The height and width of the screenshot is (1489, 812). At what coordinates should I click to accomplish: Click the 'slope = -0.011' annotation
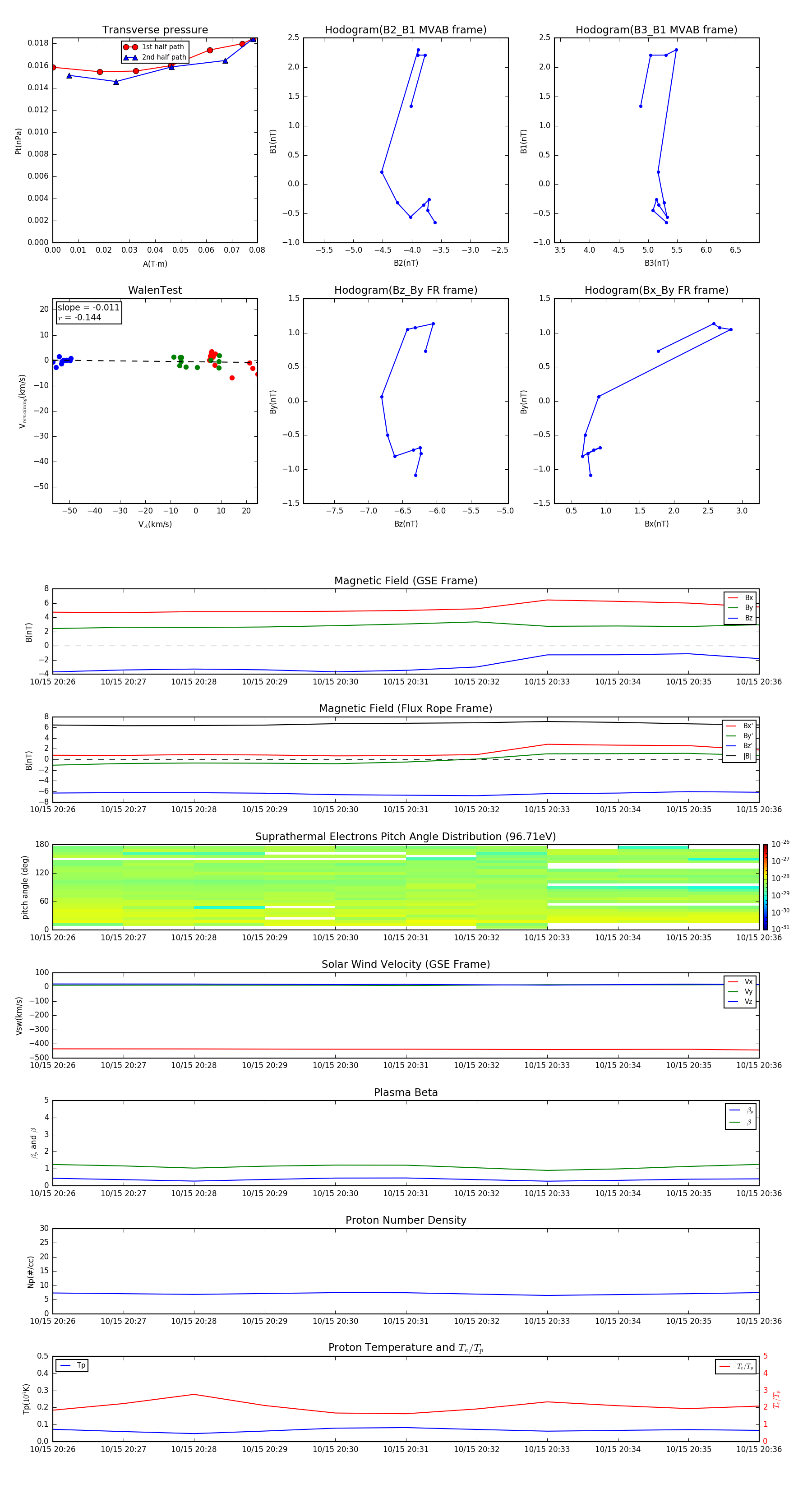tap(88, 308)
